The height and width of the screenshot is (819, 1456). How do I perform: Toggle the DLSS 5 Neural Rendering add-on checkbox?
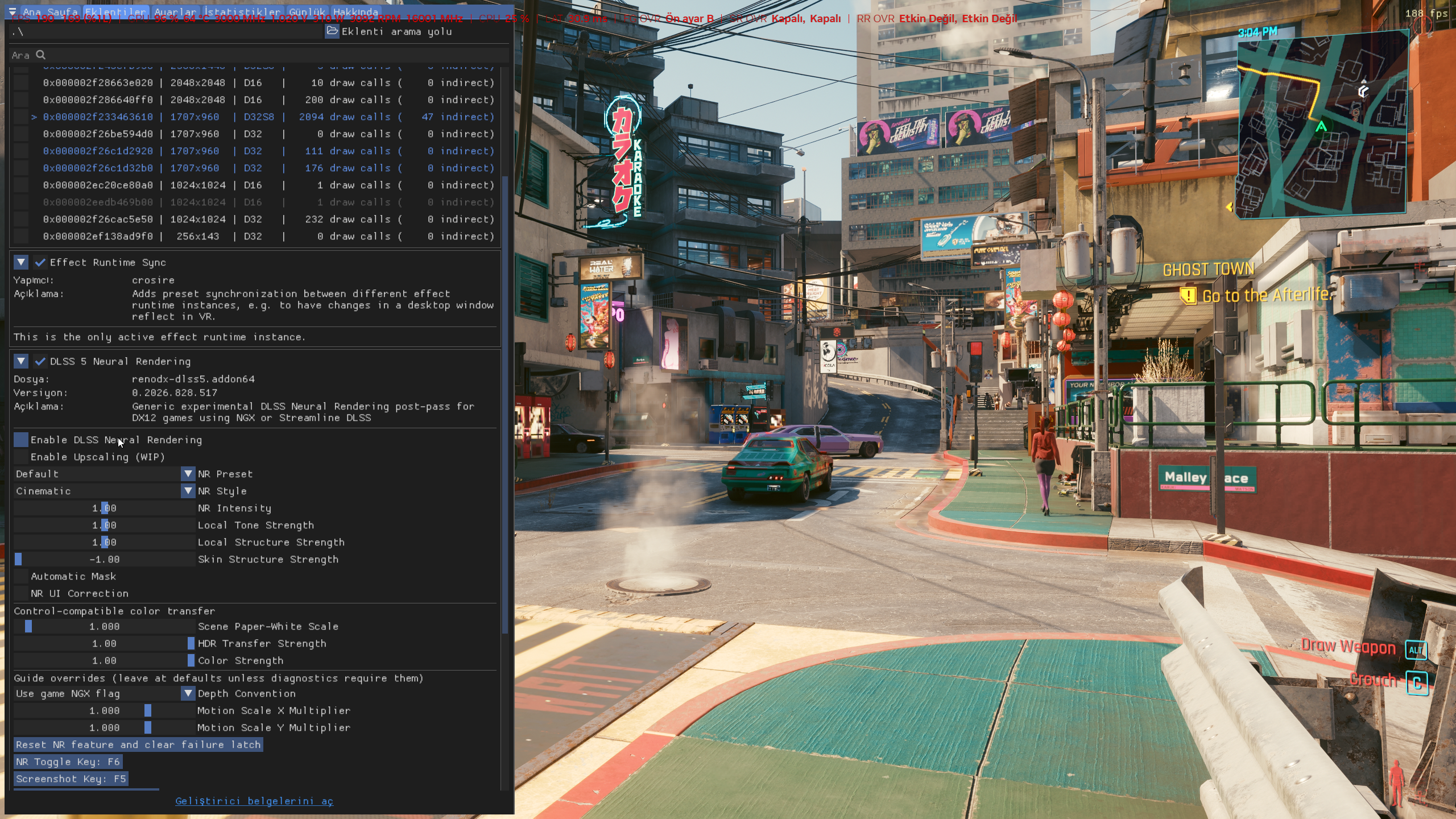40,361
